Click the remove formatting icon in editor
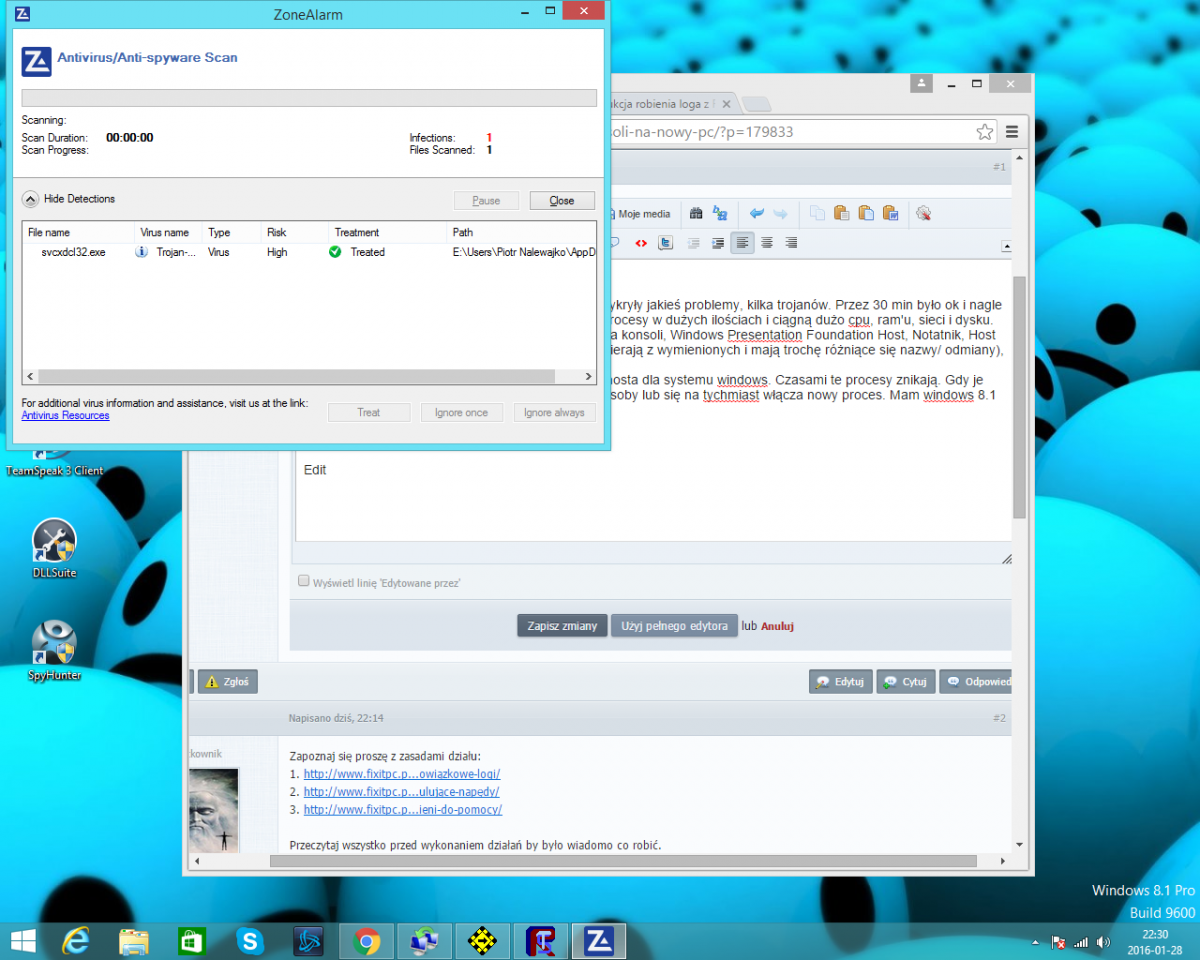This screenshot has height=960, width=1200. coord(924,213)
